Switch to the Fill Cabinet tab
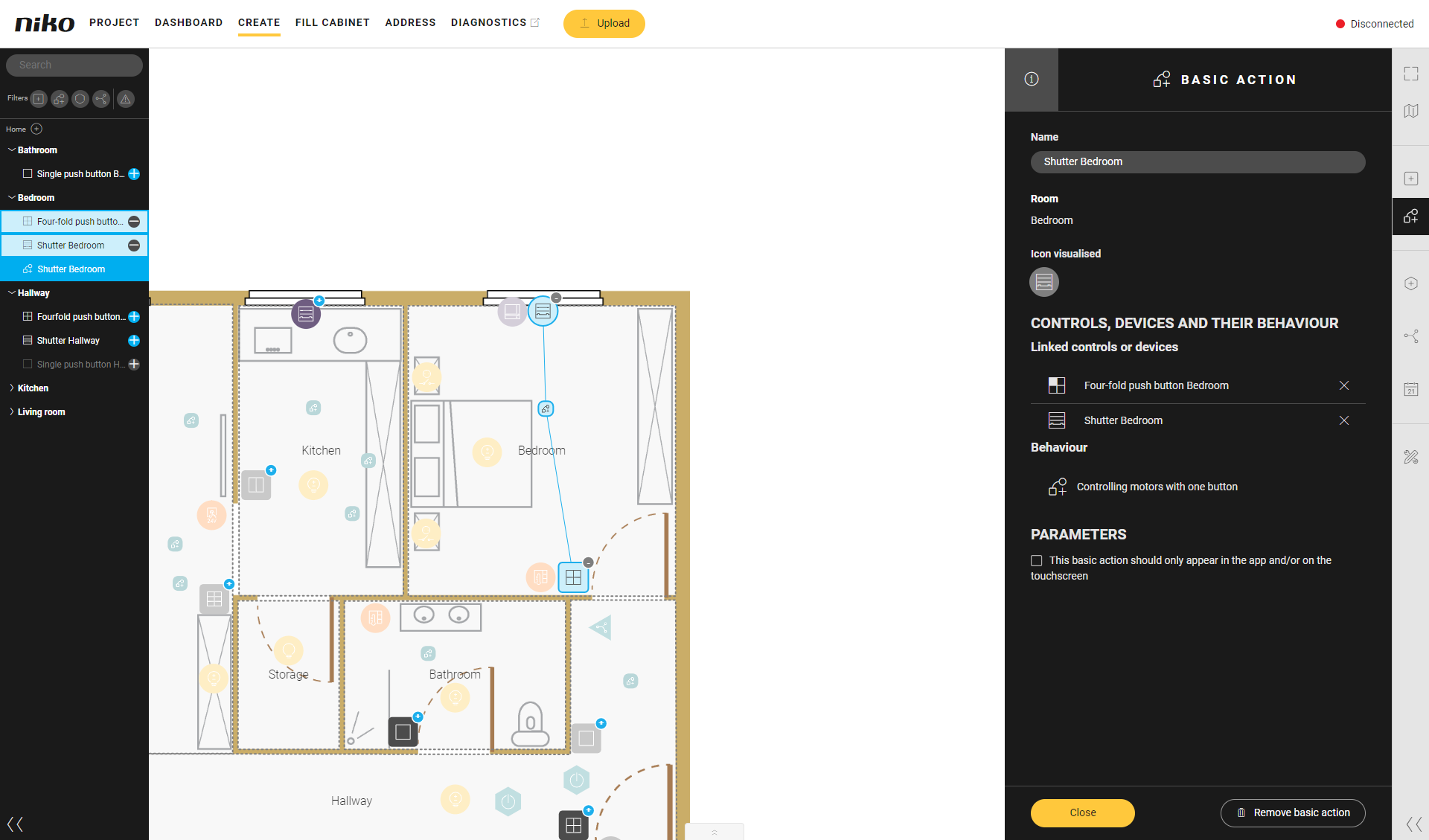Viewport: 1429px width, 840px height. tap(332, 23)
